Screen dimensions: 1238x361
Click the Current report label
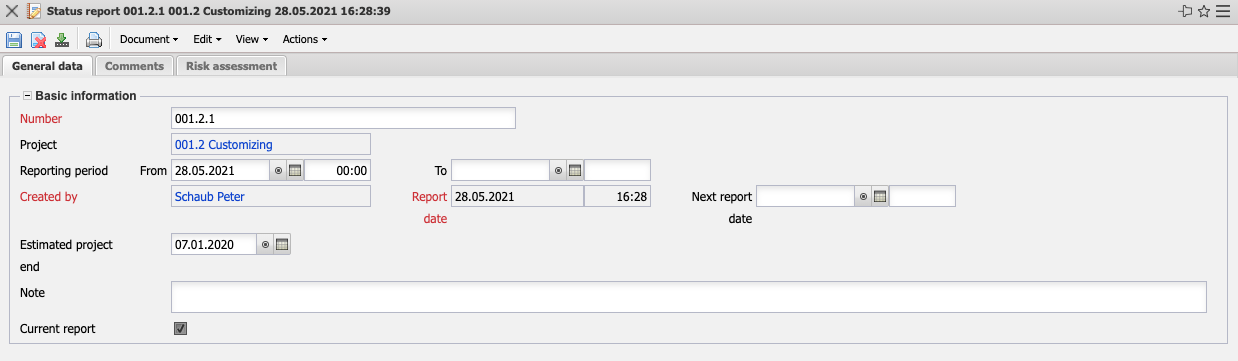point(58,328)
